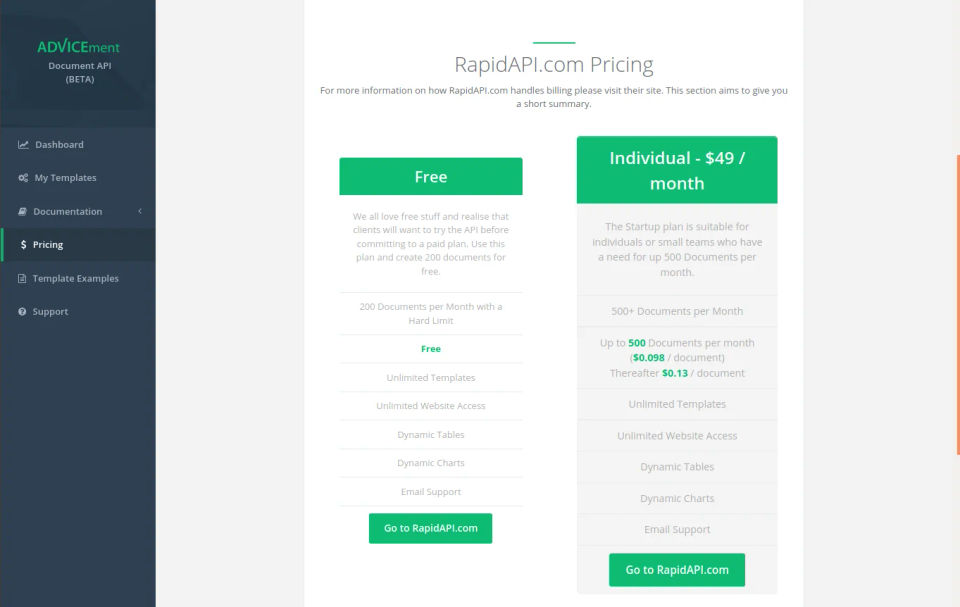
Task: Click the Individual - $49 / month header
Action: pos(677,170)
